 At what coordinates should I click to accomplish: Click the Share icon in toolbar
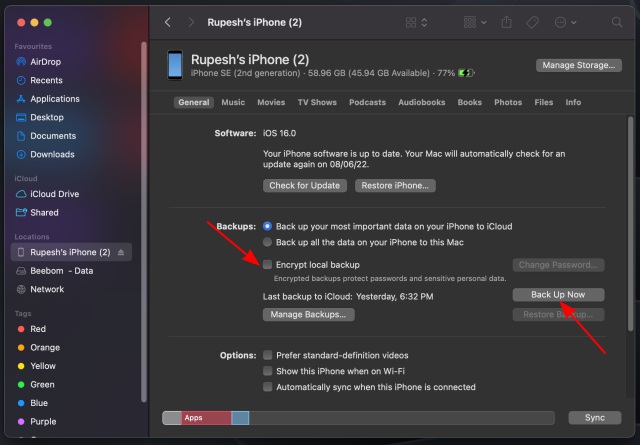[506, 22]
